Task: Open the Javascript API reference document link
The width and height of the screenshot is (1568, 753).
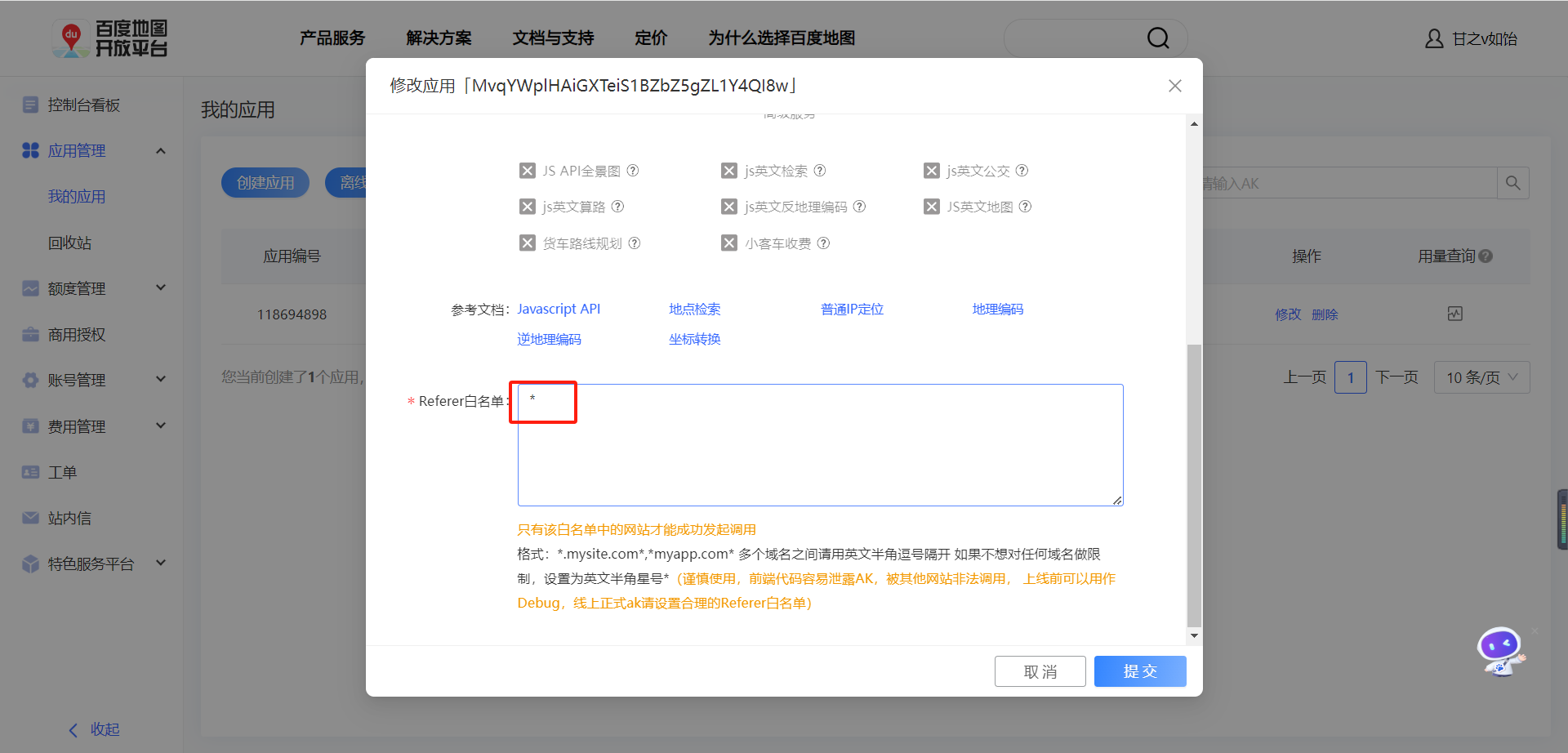Action: 559,309
